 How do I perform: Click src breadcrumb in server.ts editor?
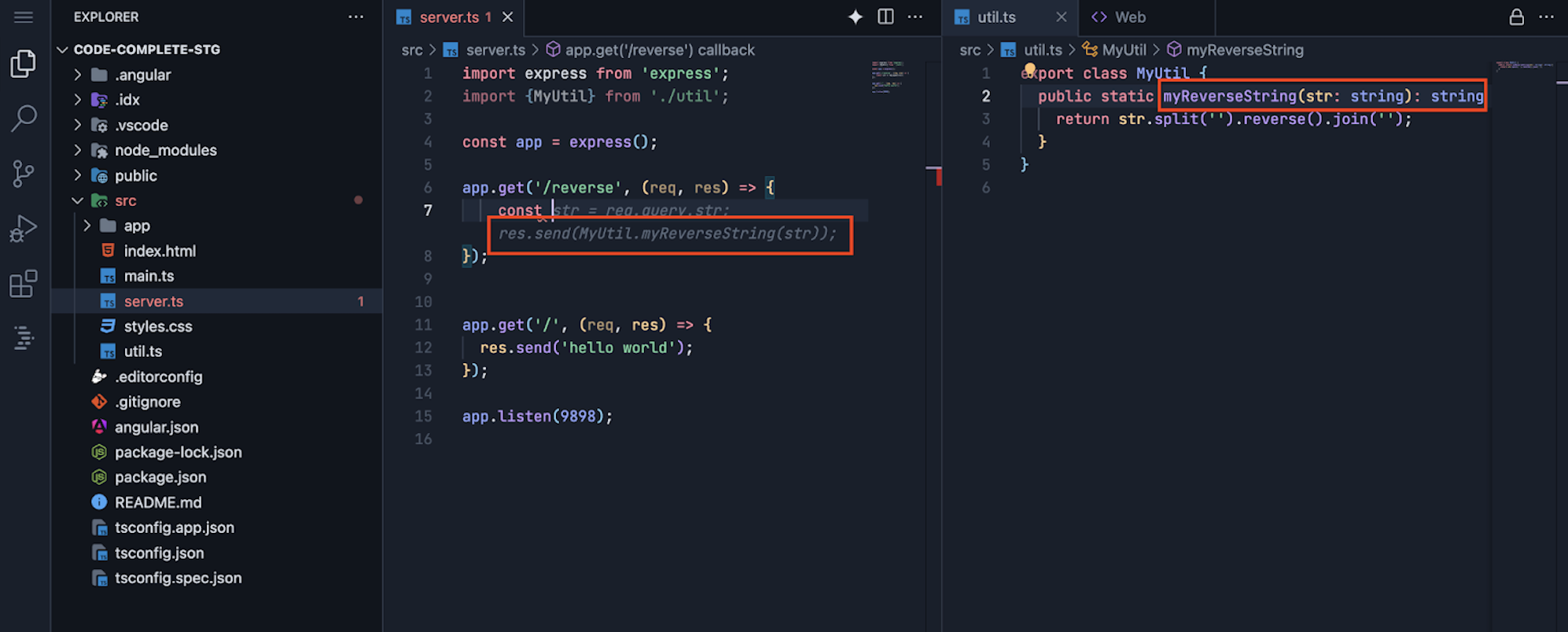[x=412, y=50]
